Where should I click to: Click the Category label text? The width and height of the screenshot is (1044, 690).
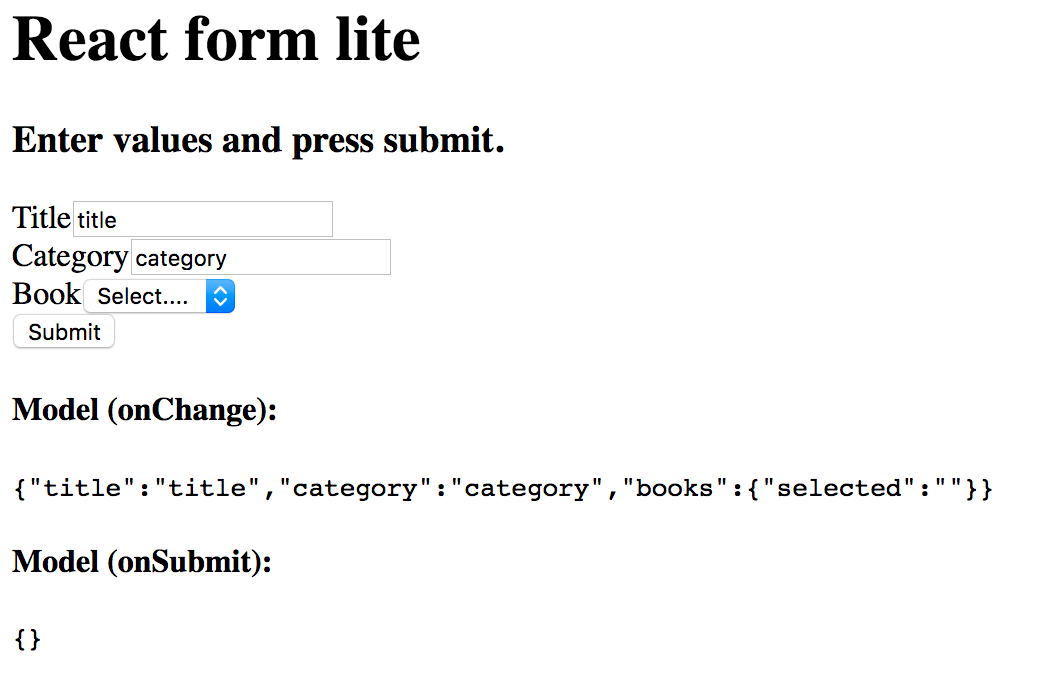[x=69, y=256]
